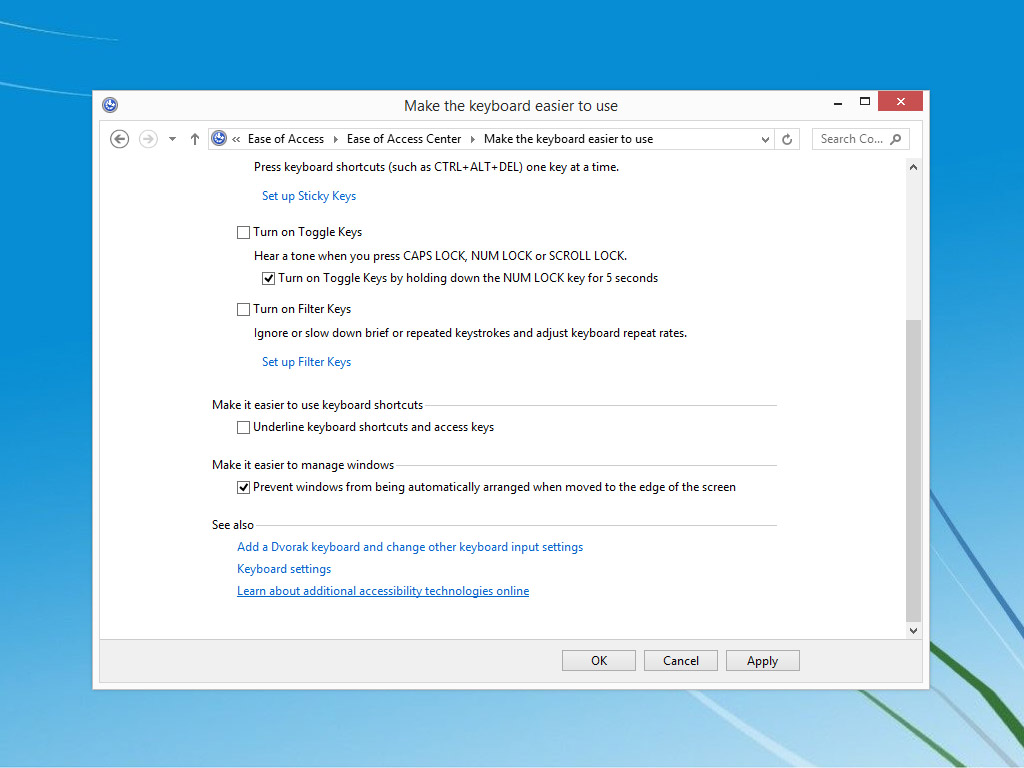This screenshot has height=768, width=1024.
Task: Enable Turn on Toggle Keys checkbox
Action: coord(244,232)
